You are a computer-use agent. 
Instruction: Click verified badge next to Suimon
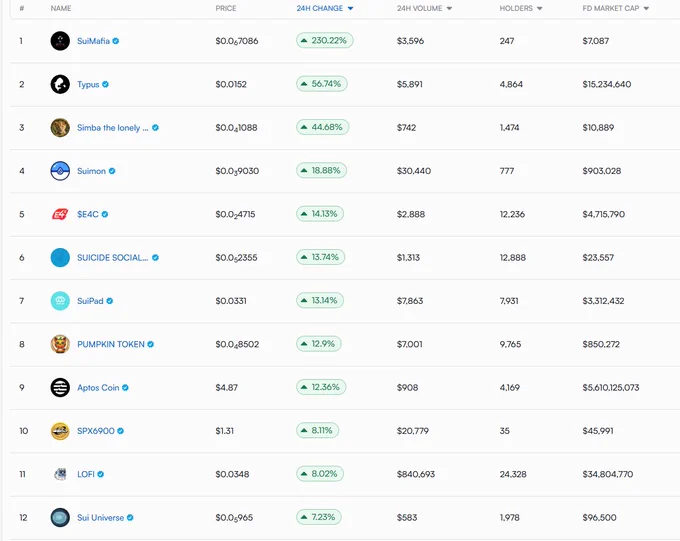(112, 171)
